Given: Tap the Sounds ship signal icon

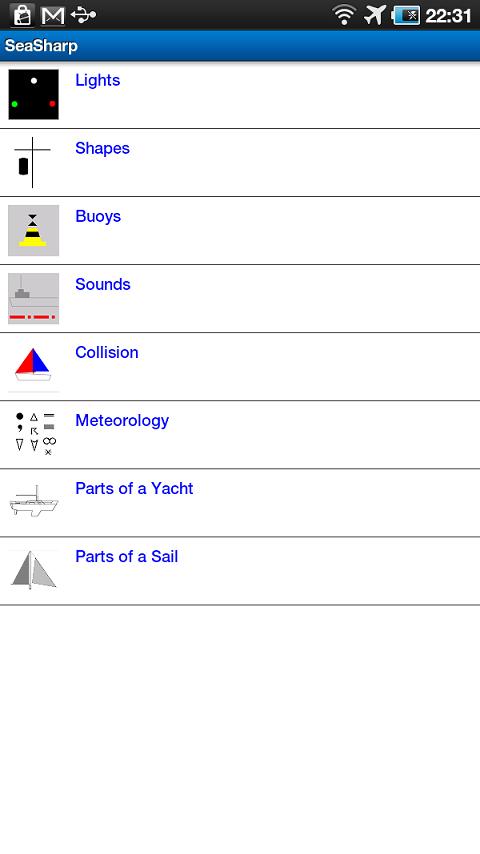Looking at the screenshot, I should pos(33,298).
